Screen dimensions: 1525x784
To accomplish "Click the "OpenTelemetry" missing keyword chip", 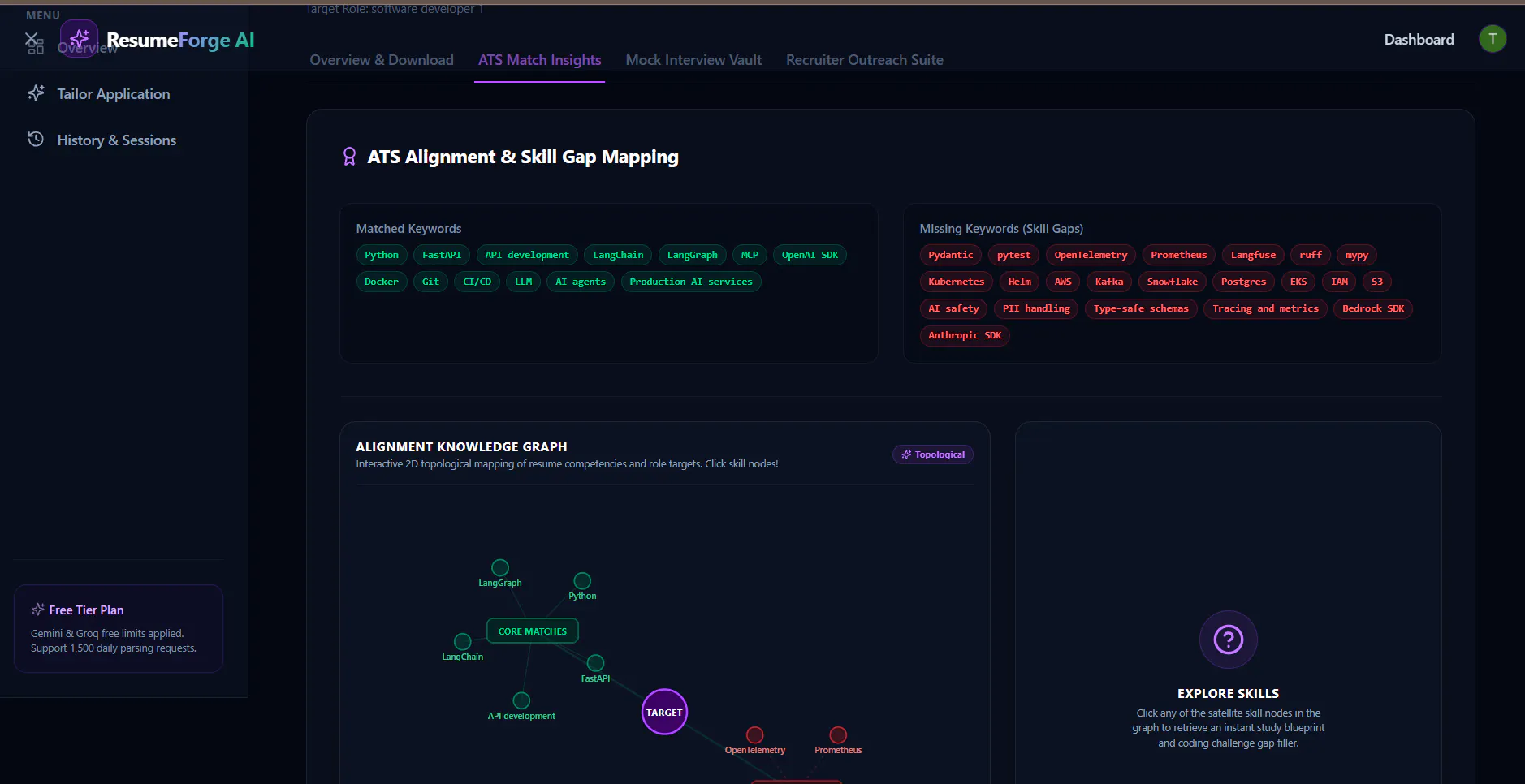I will pyautogui.click(x=1091, y=255).
